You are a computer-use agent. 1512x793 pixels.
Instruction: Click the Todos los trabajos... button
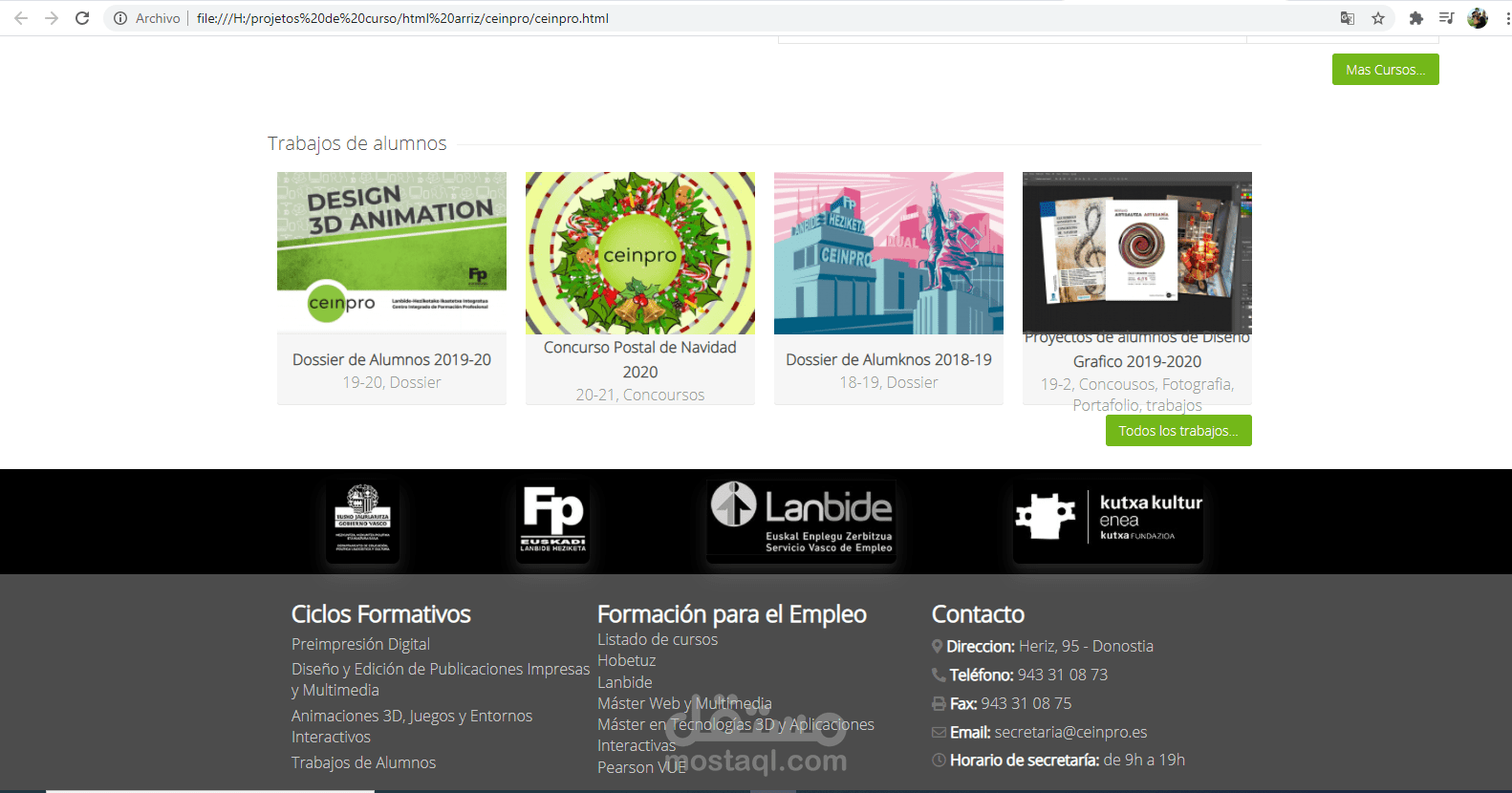1178,430
